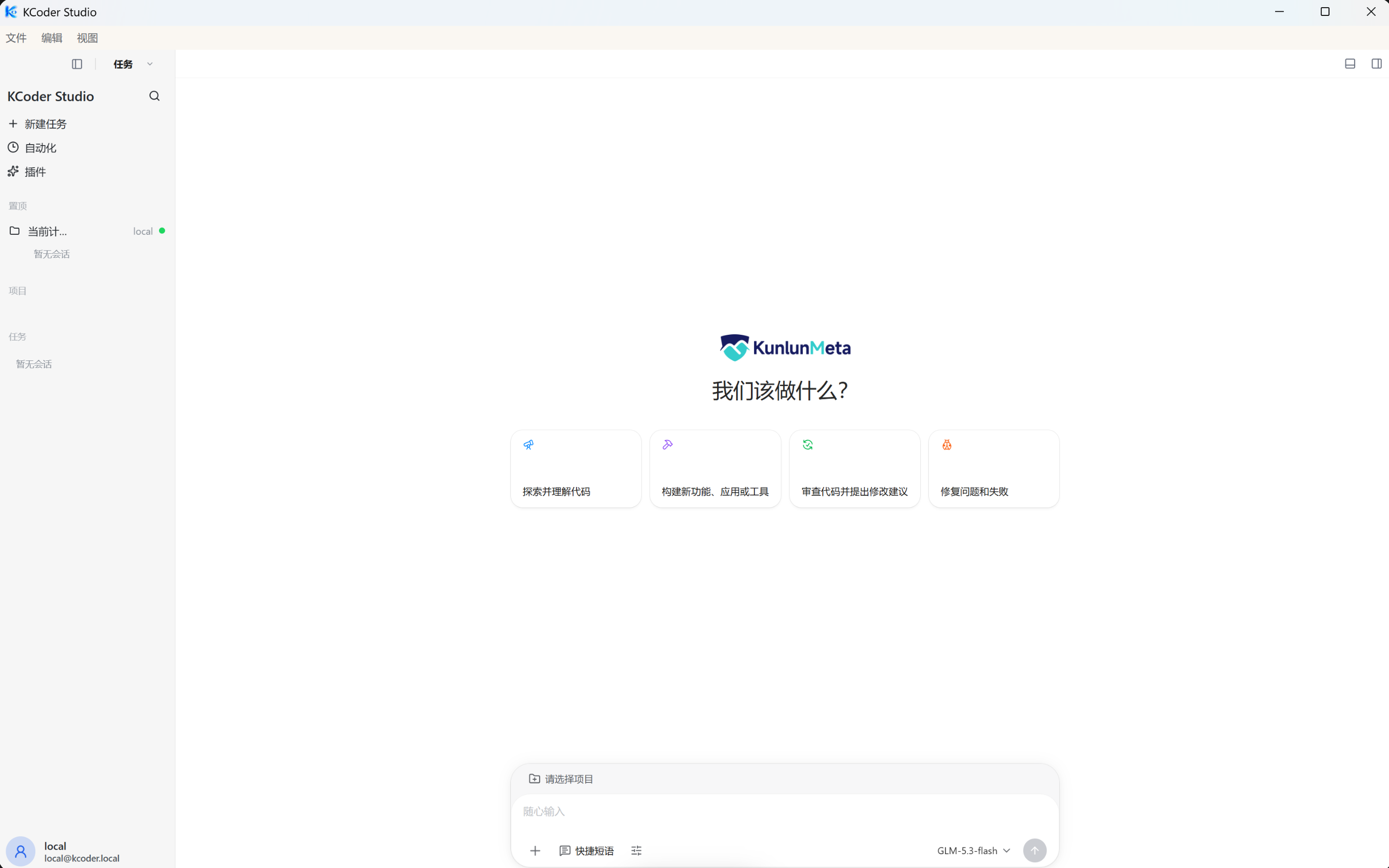Open the 编辑 menu
1389x868 pixels.
(52, 38)
